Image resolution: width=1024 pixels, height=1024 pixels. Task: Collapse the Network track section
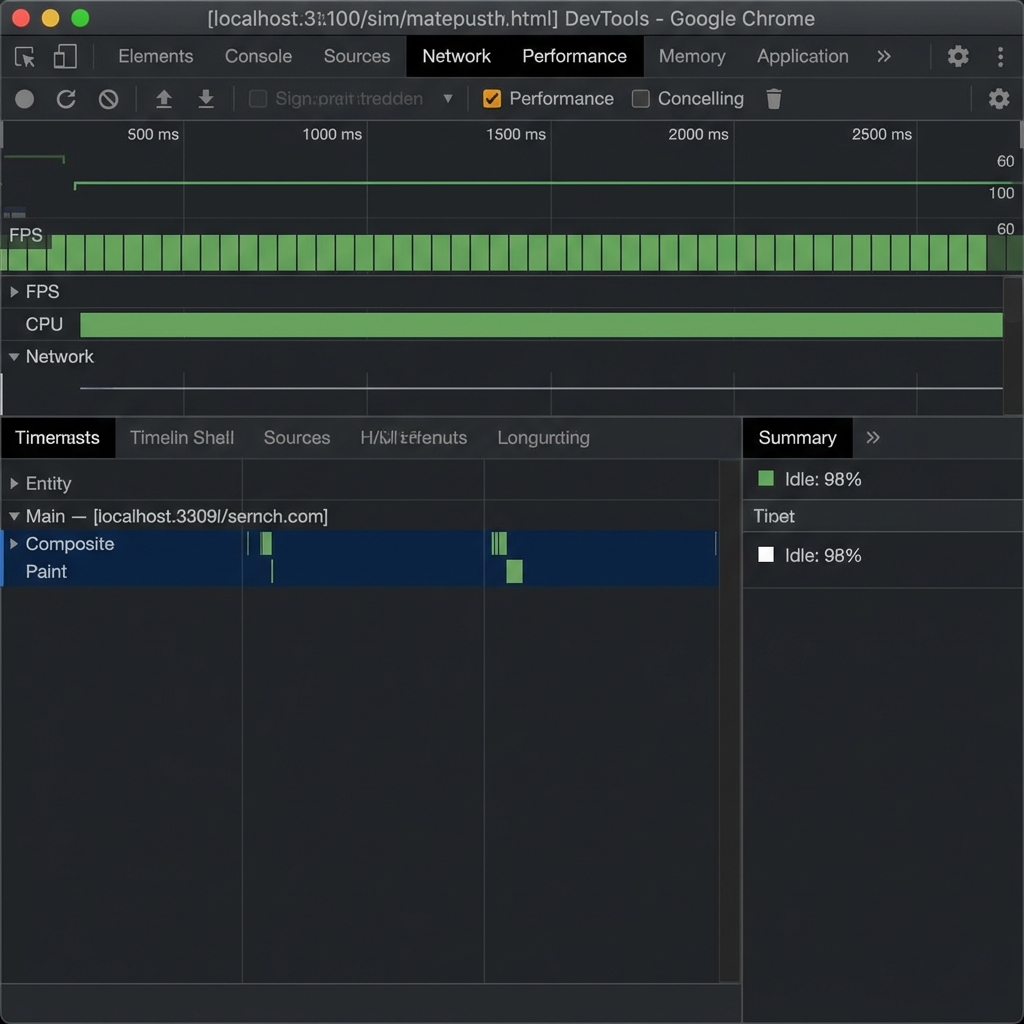[x=14, y=357]
